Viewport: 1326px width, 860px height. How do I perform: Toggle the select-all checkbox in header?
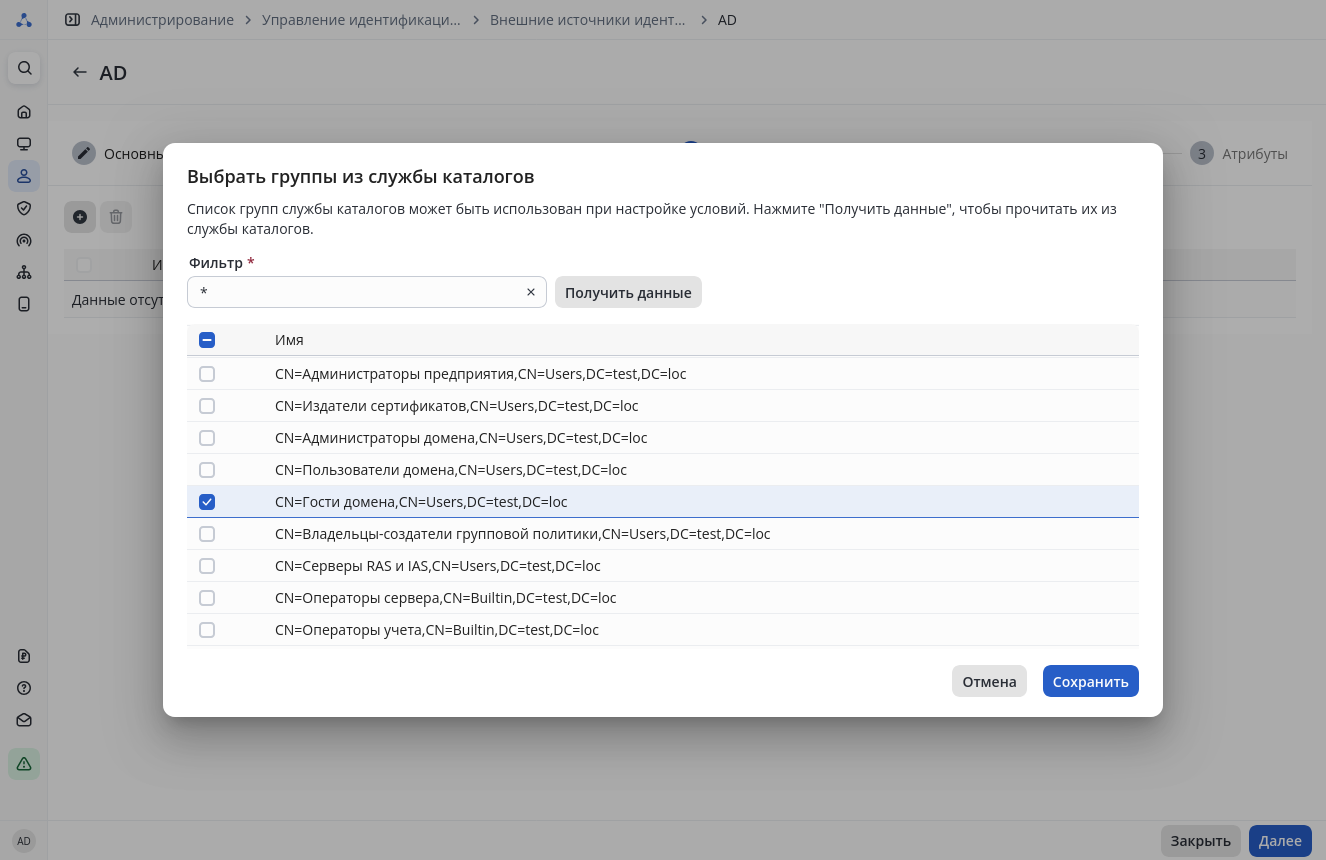click(x=207, y=340)
